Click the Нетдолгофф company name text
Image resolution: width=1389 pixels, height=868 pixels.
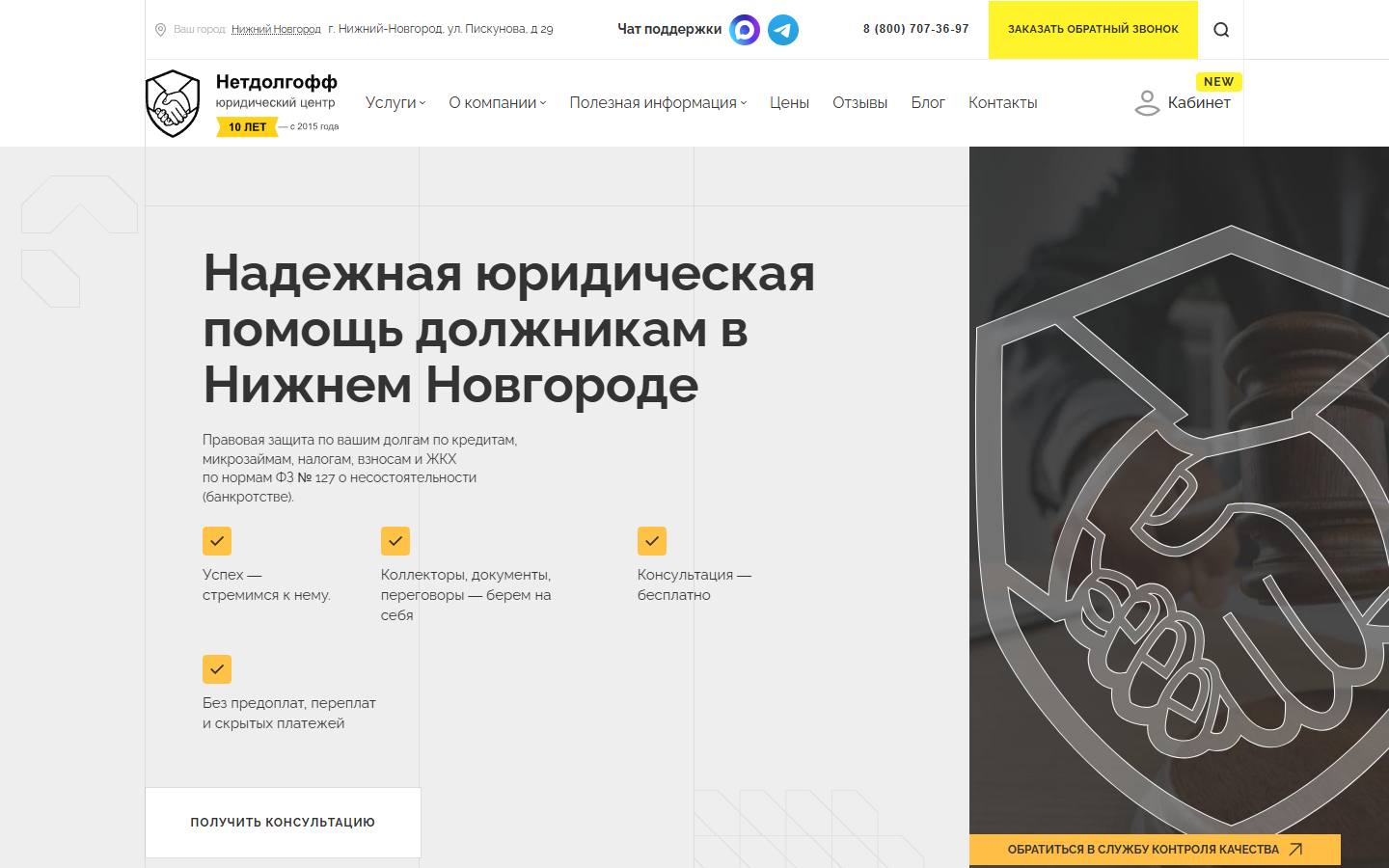(x=277, y=82)
